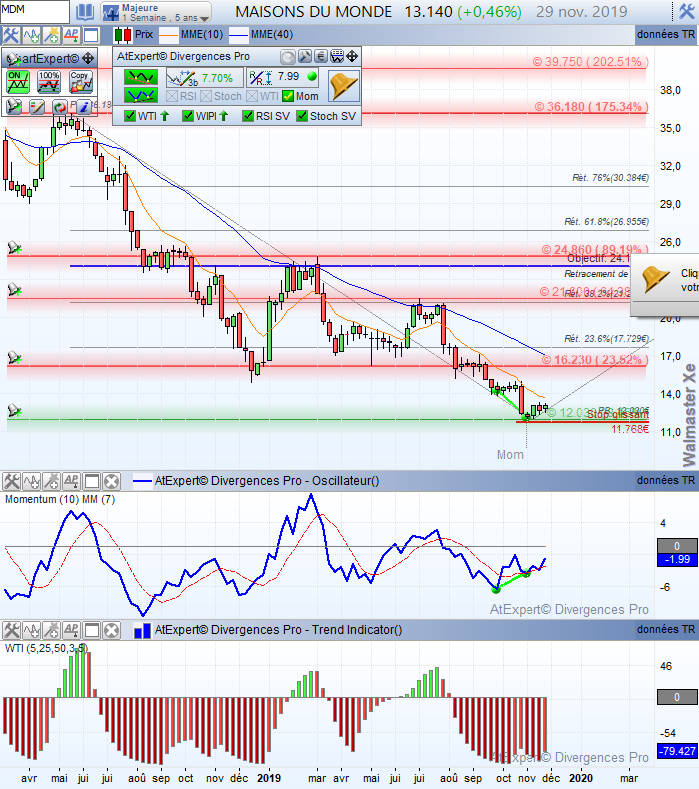Click the orange MME(10) line swatch
This screenshot has width=699, height=789.
click(169, 35)
